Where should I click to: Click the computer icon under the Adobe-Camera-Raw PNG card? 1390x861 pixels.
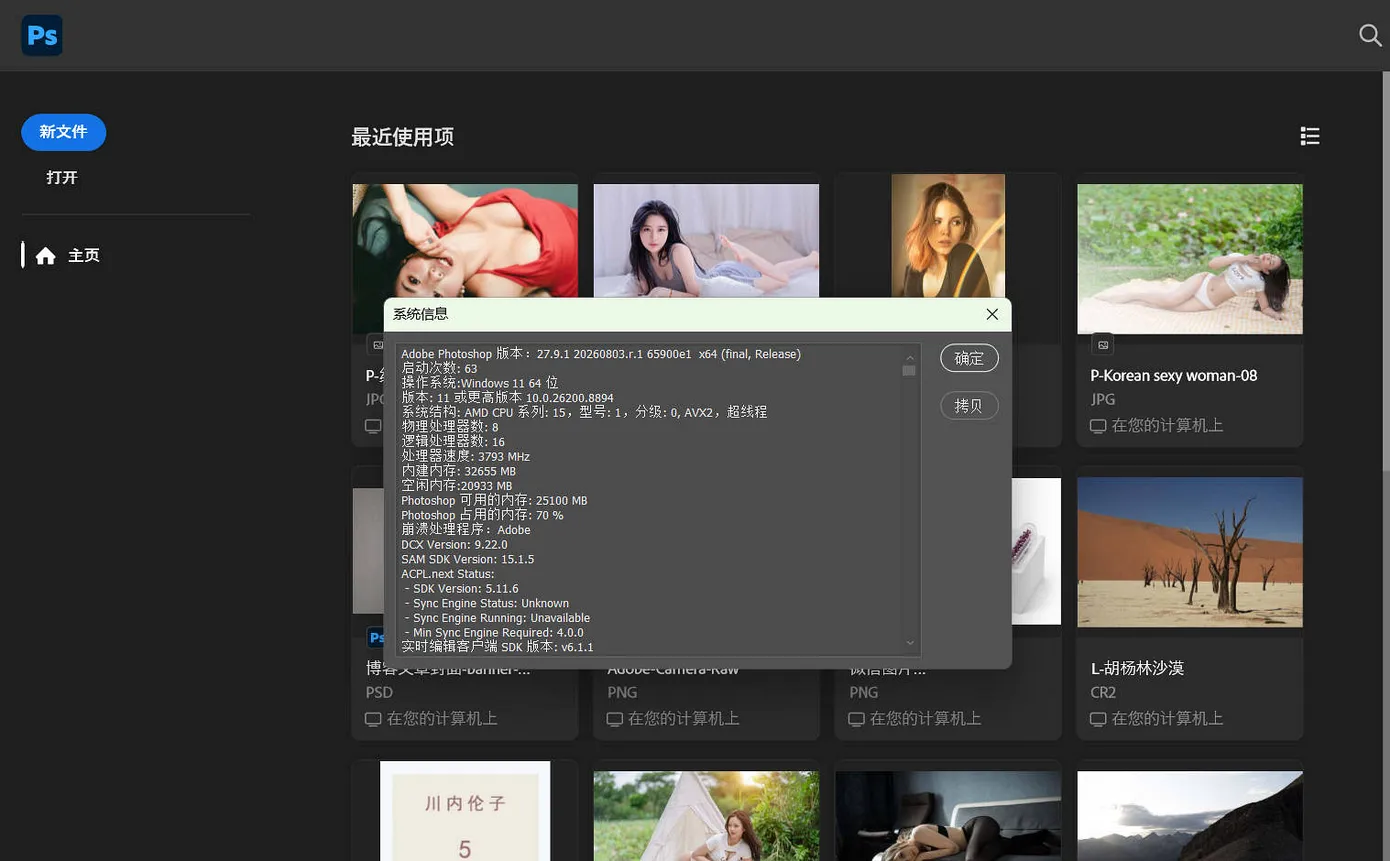(615, 719)
